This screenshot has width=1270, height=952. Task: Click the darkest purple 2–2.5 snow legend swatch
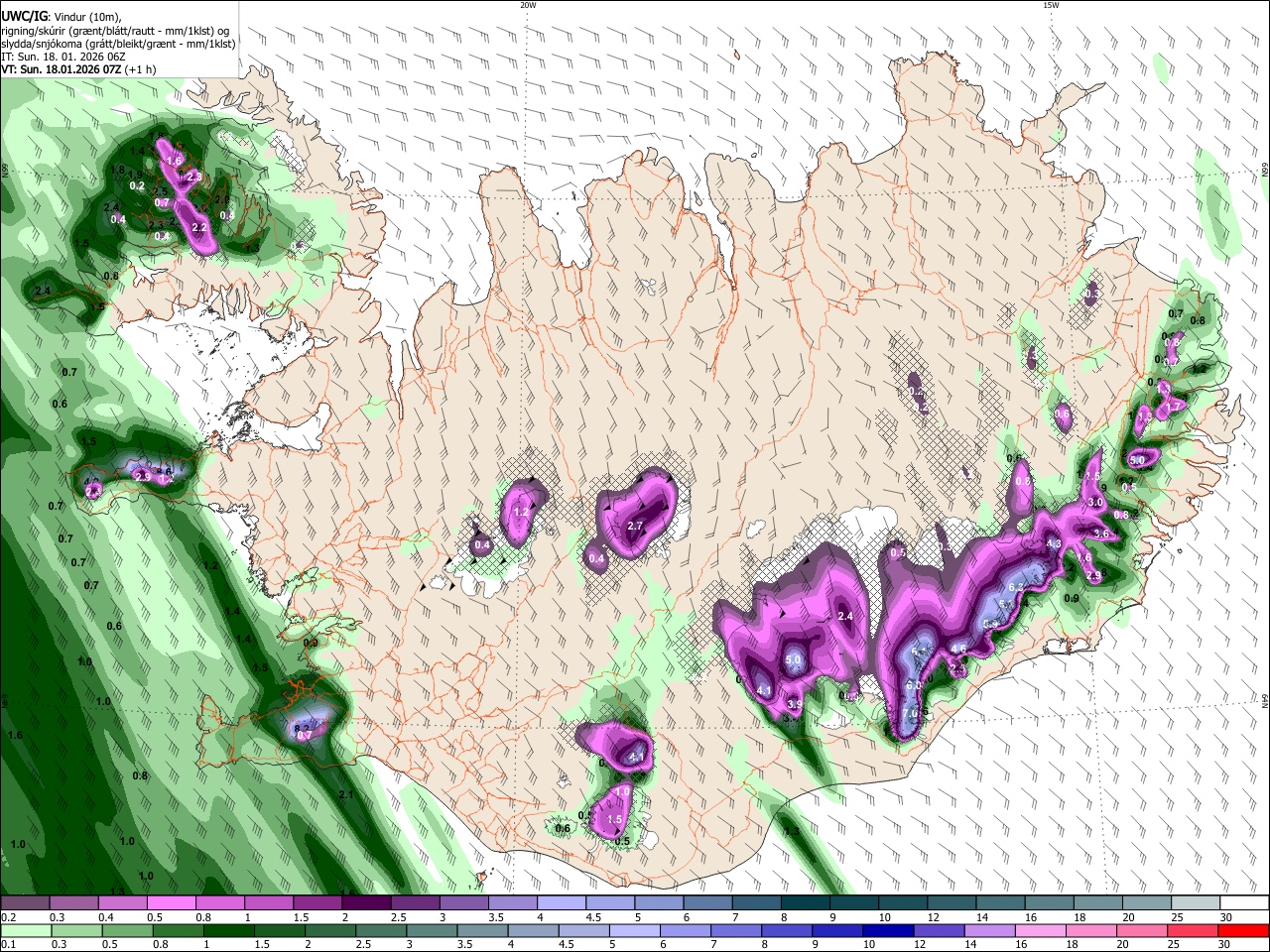[368, 903]
